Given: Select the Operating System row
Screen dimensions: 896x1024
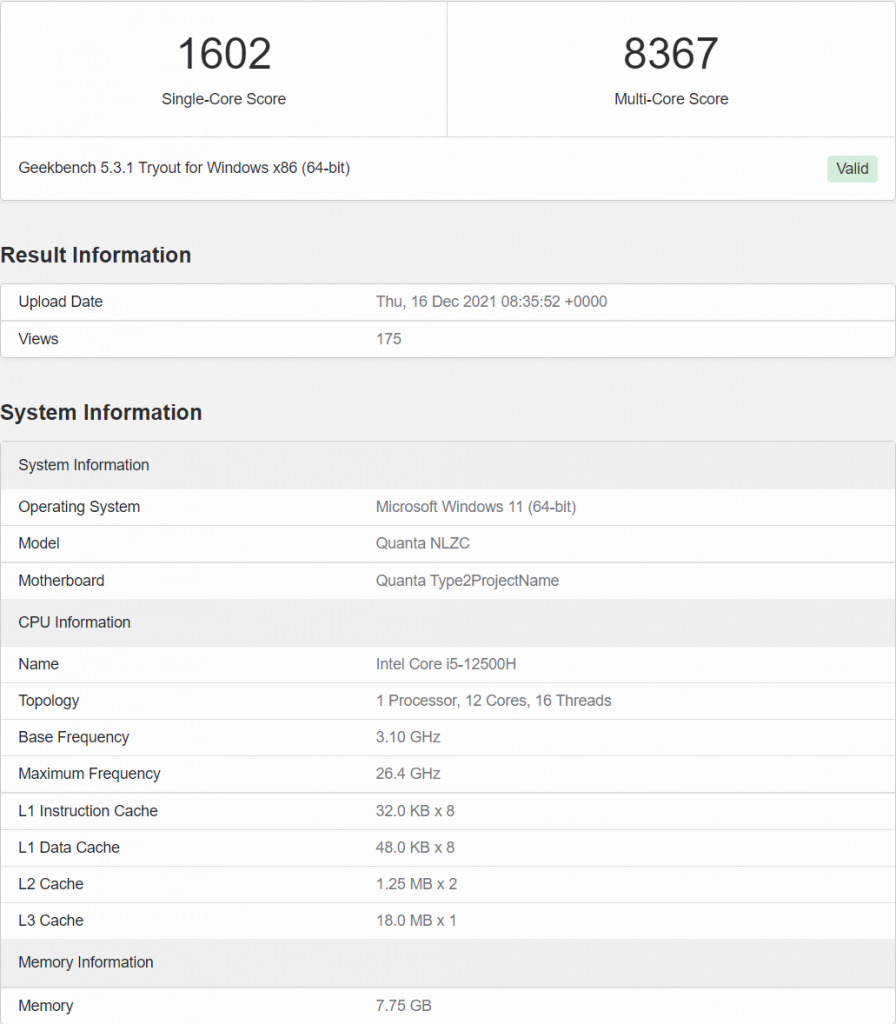Looking at the screenshot, I should point(79,507).
